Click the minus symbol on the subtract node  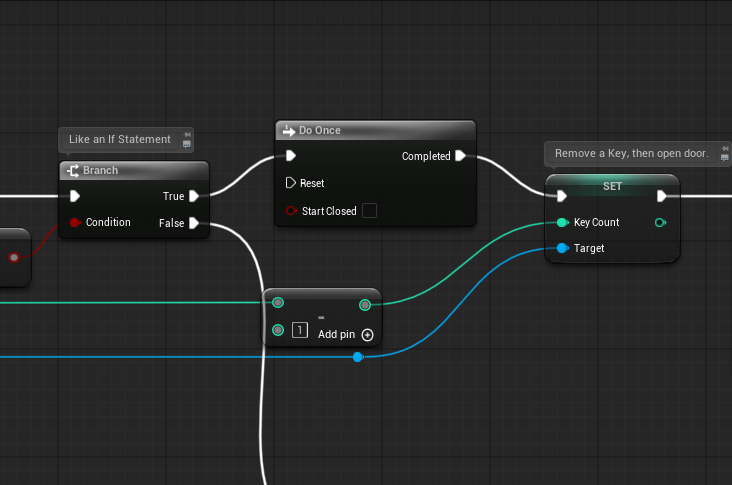(321, 317)
